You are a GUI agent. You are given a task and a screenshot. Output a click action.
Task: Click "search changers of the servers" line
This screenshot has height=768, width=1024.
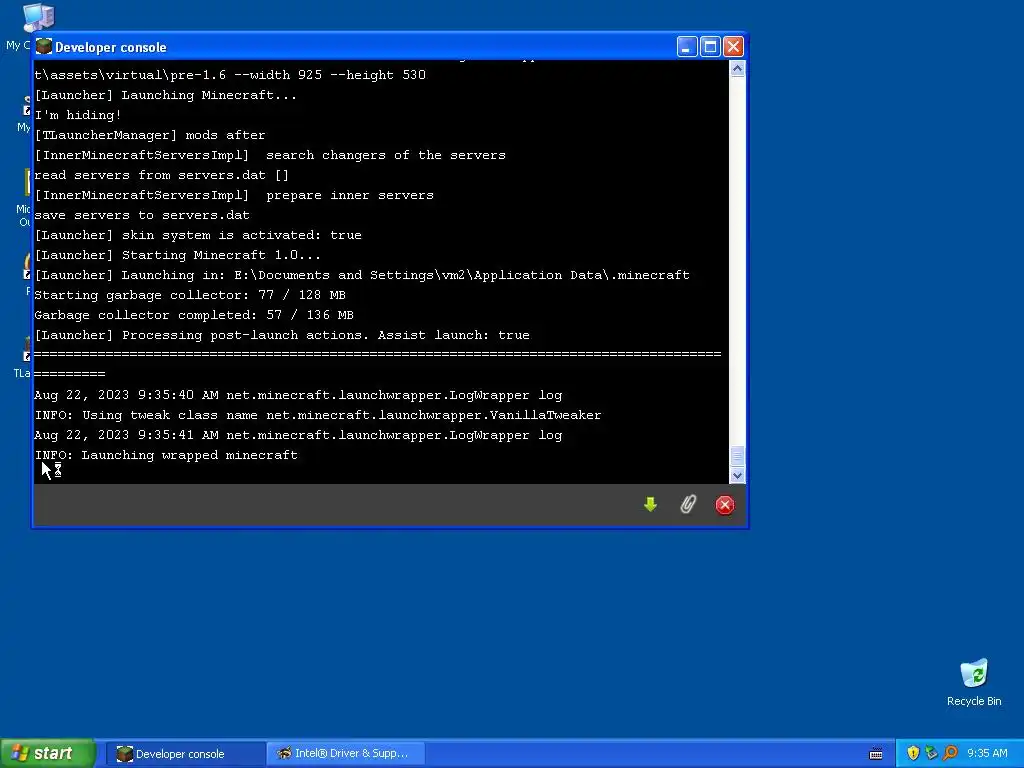[x=270, y=155]
